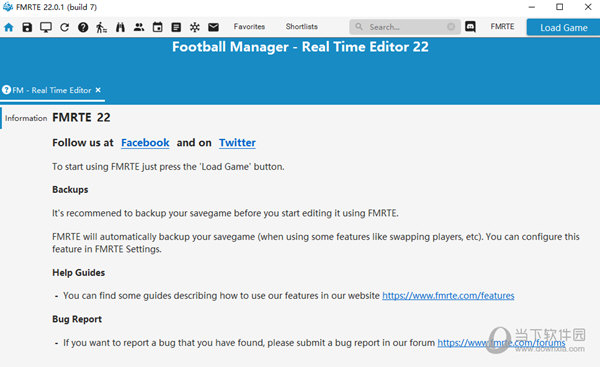Open the fmrte.com/features link
The image size is (600, 367).
click(x=448, y=296)
